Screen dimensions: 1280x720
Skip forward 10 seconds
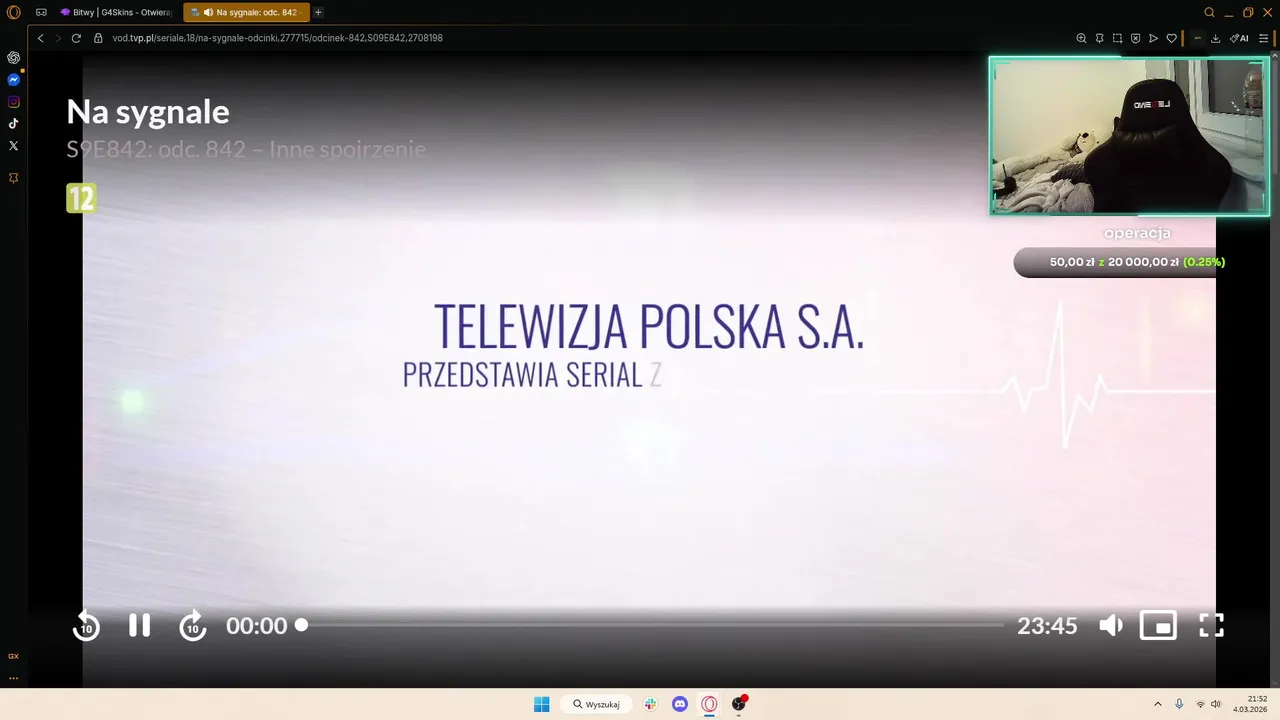click(x=193, y=625)
